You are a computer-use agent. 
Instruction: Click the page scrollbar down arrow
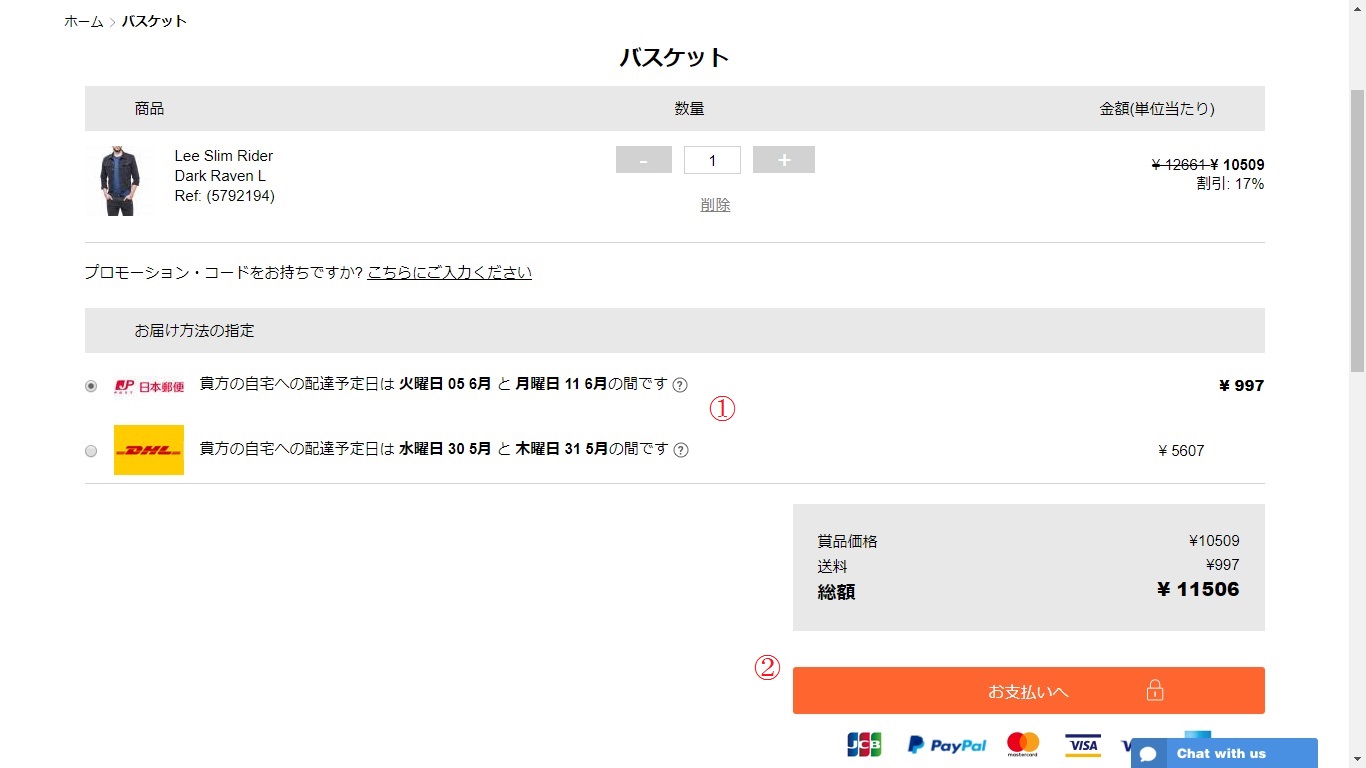(x=1357, y=760)
